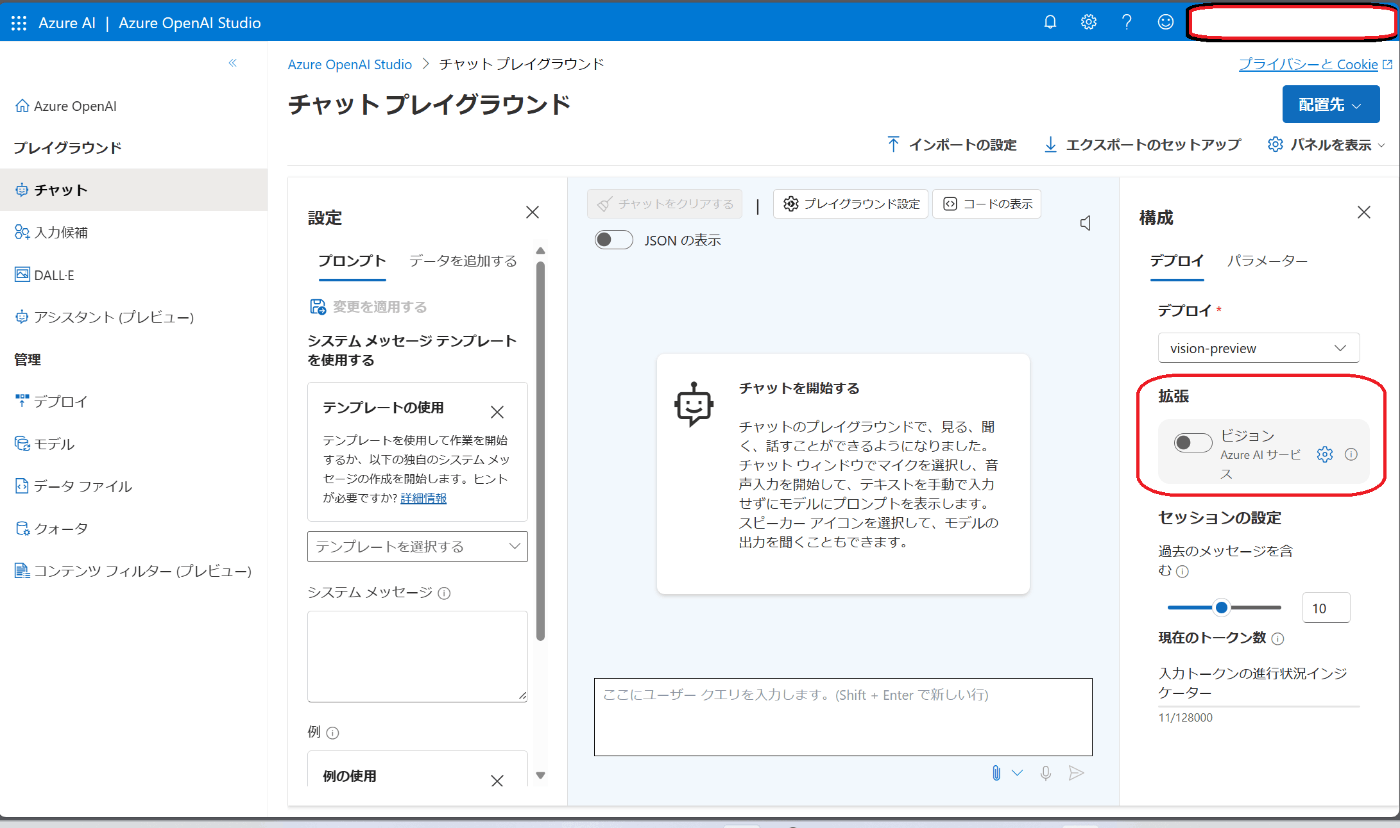Open the ビジョン settings gear icon
This screenshot has width=1400, height=828.
[1325, 454]
